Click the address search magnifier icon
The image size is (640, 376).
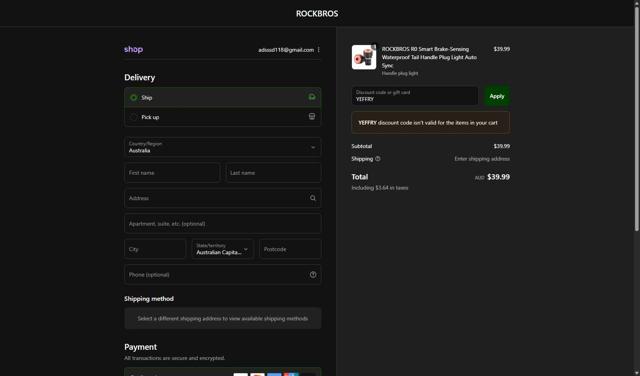click(x=313, y=198)
